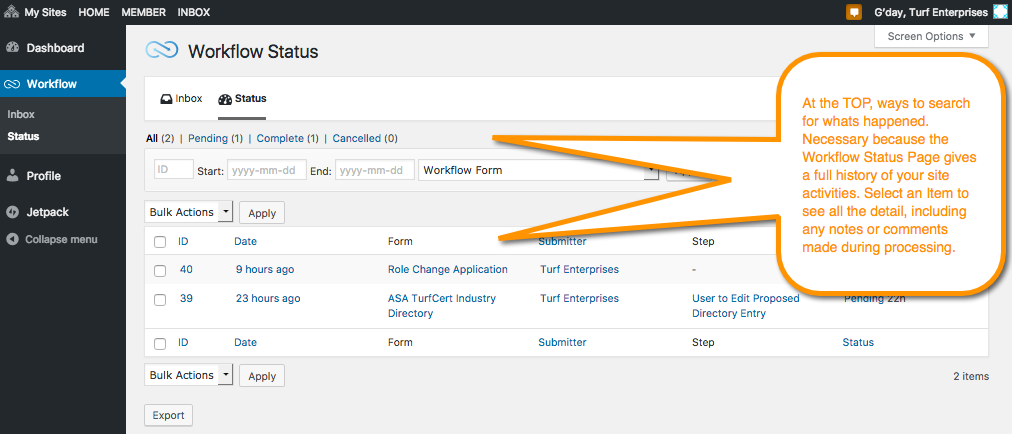
Task: Open the 9 hours ago entry date
Action: 265,269
